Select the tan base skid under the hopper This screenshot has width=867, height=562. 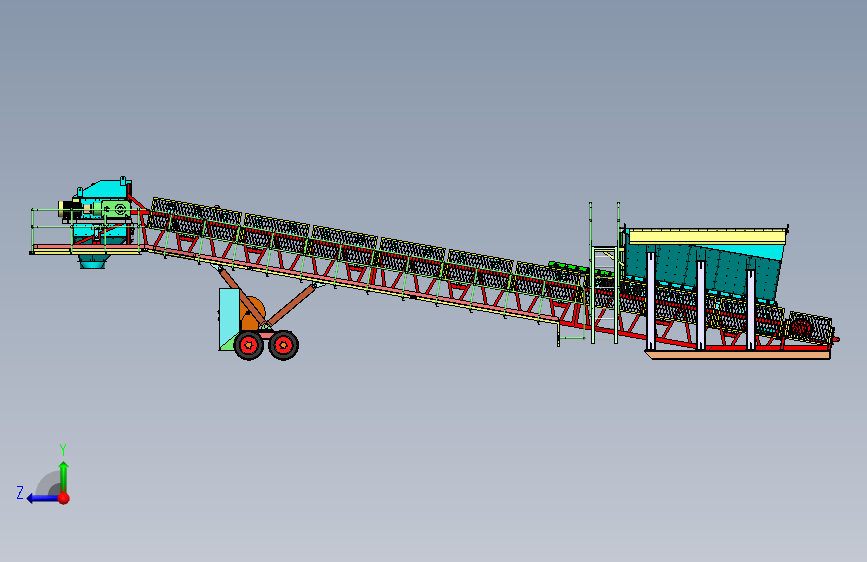738,355
